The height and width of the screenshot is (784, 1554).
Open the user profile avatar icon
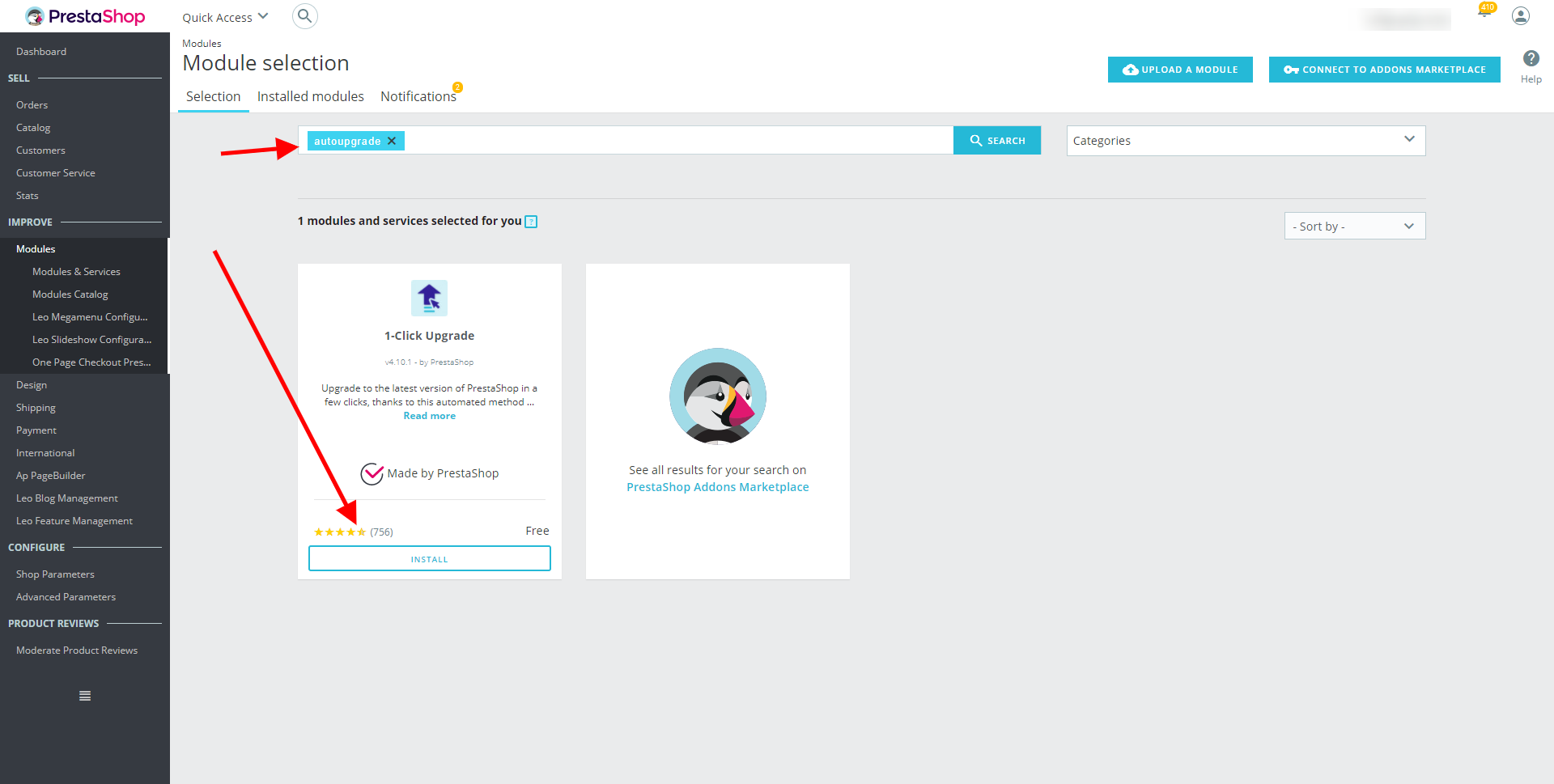(1521, 16)
